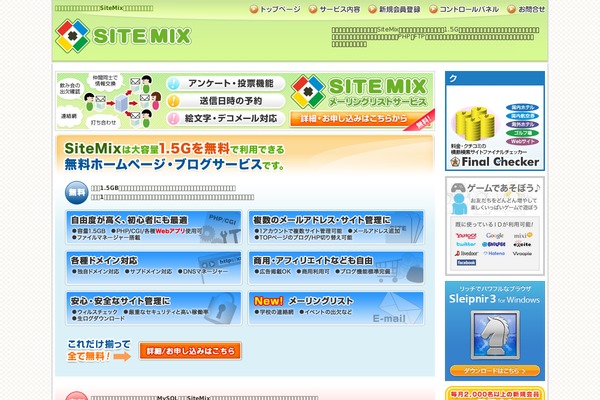This screenshot has width=600, height=400.
Task: Click SITE MIX メーリングリストサービス banner logo
Action: 359,91
